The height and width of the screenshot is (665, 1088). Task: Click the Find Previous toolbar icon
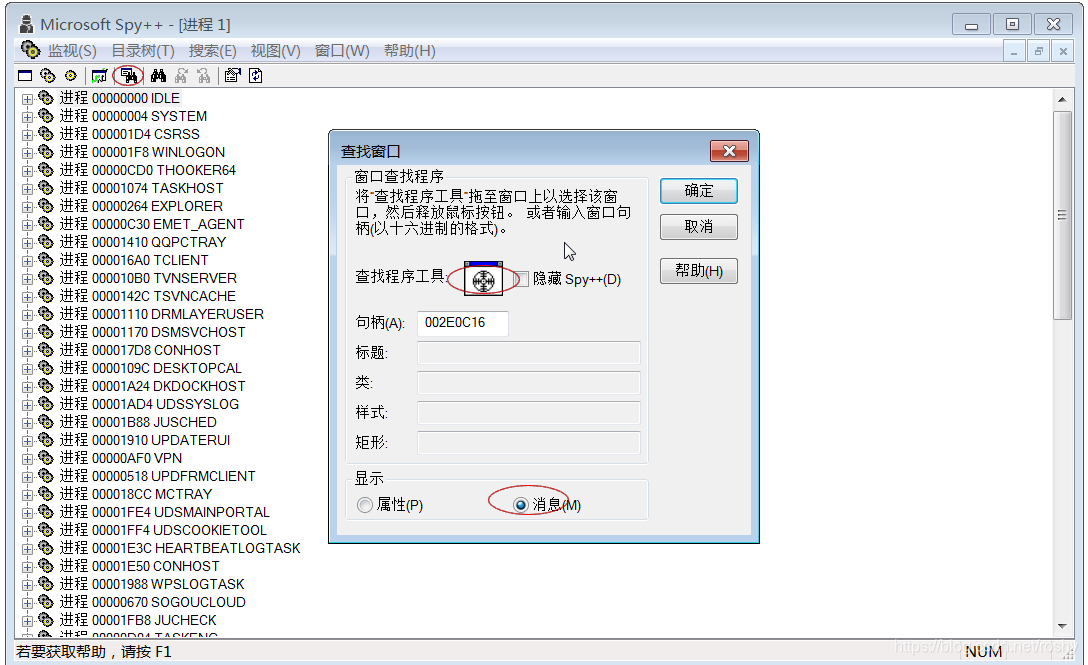pyautogui.click(x=203, y=76)
